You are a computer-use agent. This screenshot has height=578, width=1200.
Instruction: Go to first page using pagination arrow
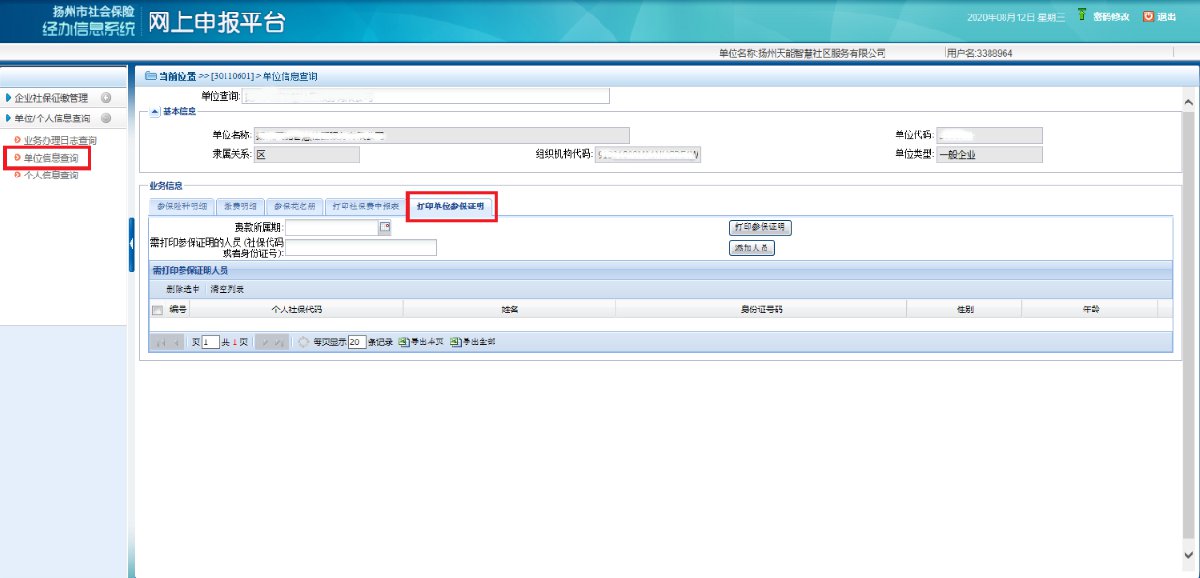tap(160, 342)
